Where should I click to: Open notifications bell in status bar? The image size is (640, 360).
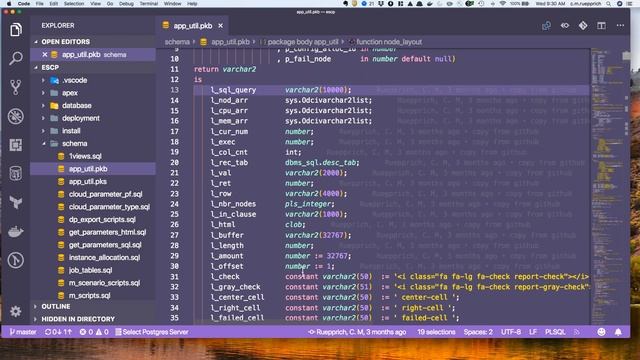[618, 332]
